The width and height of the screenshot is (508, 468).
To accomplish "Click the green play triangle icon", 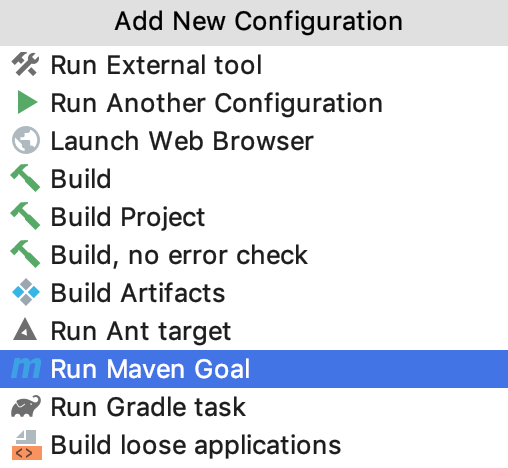I will 27,102.
